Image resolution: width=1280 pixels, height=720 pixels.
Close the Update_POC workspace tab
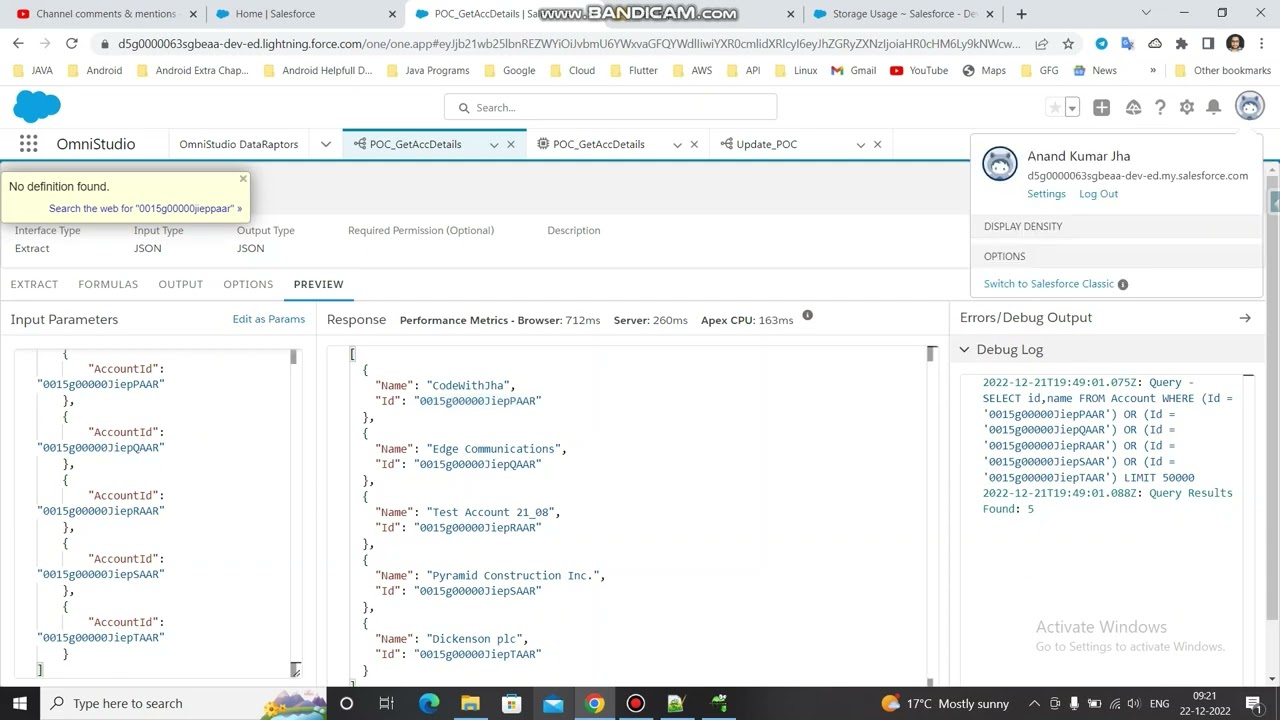[877, 144]
